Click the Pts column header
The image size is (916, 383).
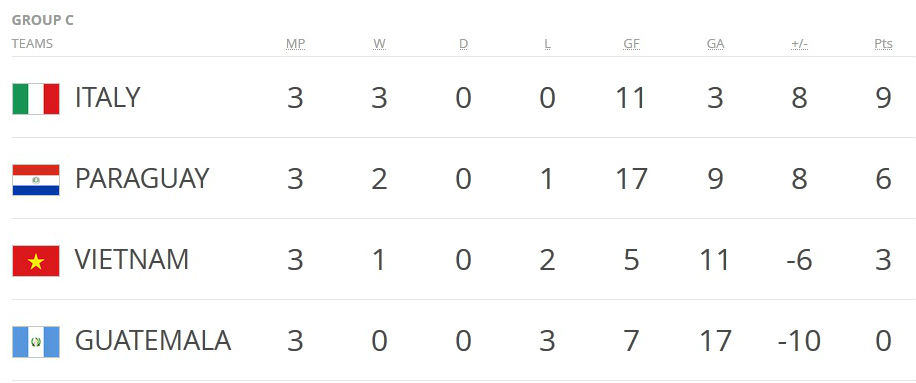tap(883, 44)
